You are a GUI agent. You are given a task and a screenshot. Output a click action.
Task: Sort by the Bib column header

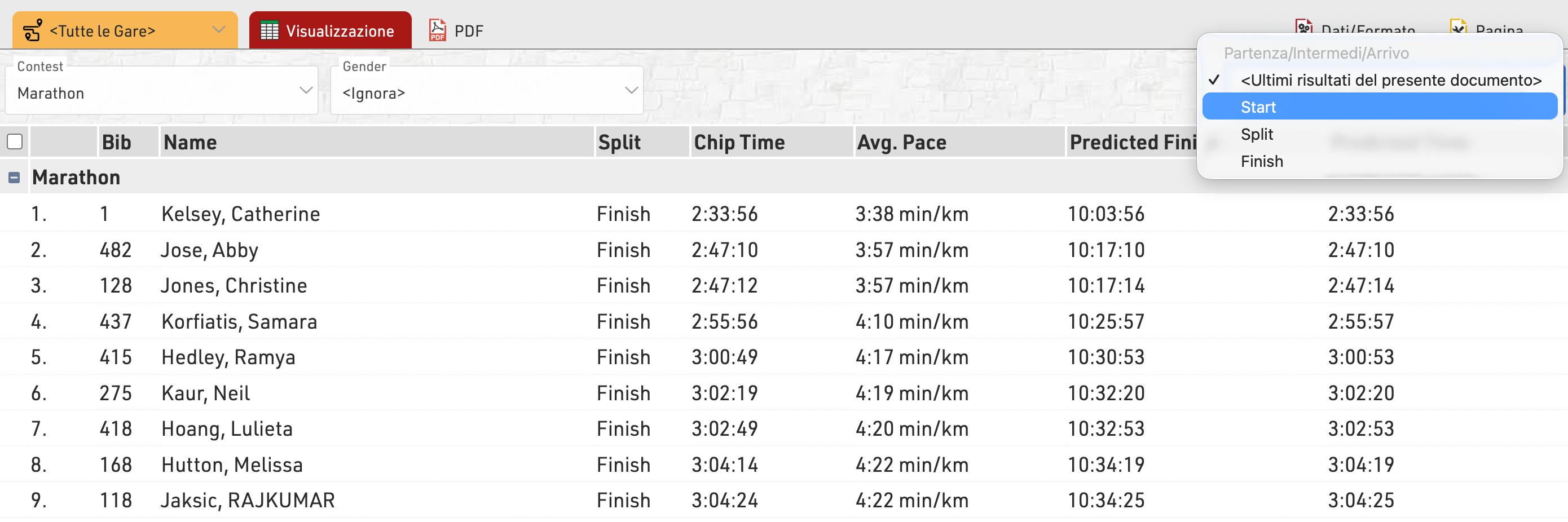click(116, 143)
